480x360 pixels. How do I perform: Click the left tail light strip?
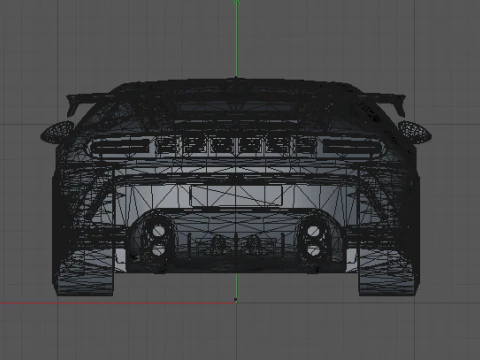[120, 147]
